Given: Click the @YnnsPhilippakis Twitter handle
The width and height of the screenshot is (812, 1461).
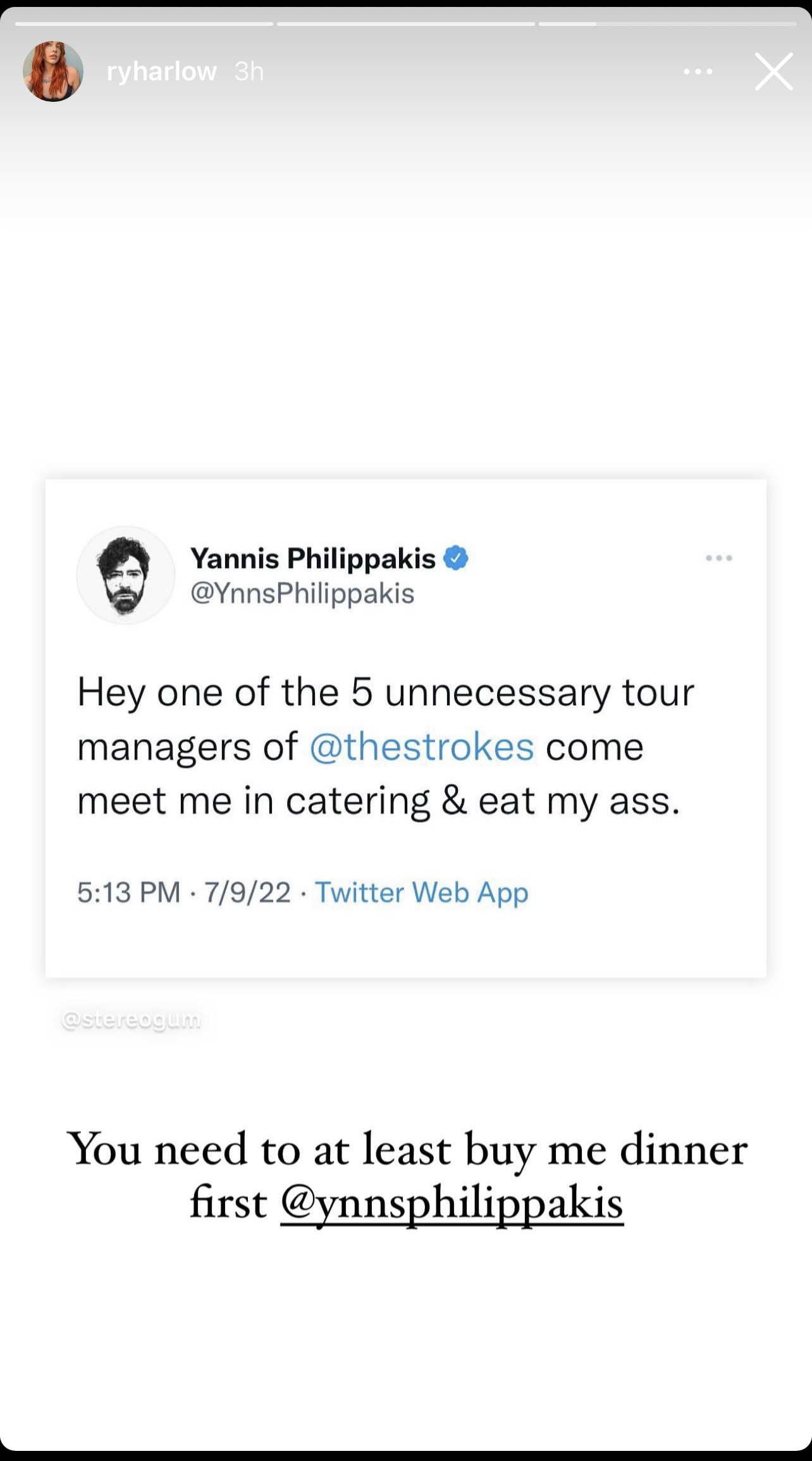Looking at the screenshot, I should 302,593.
